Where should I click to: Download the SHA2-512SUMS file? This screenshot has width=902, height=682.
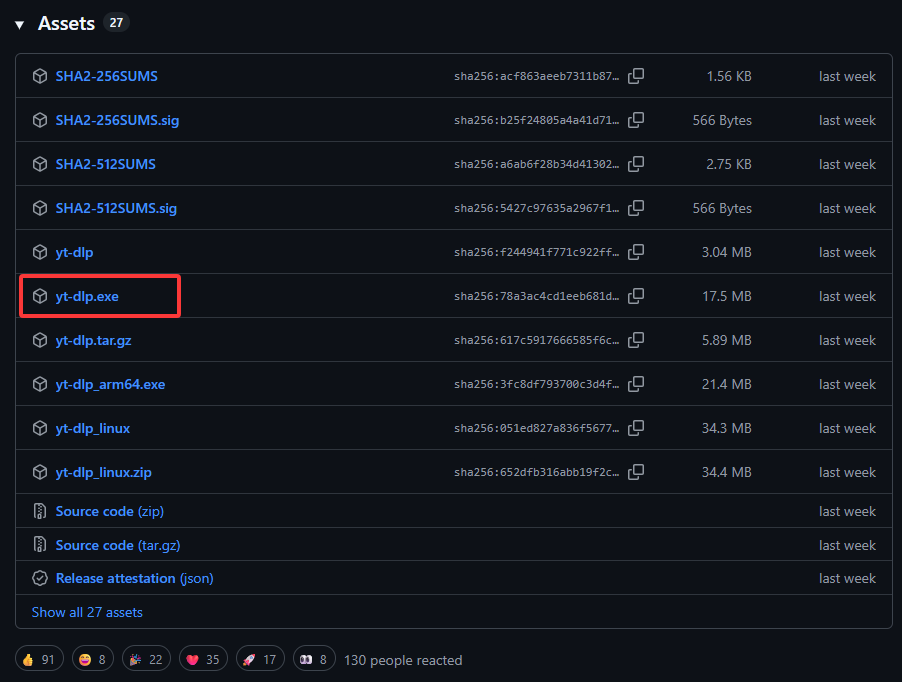[x=105, y=164]
